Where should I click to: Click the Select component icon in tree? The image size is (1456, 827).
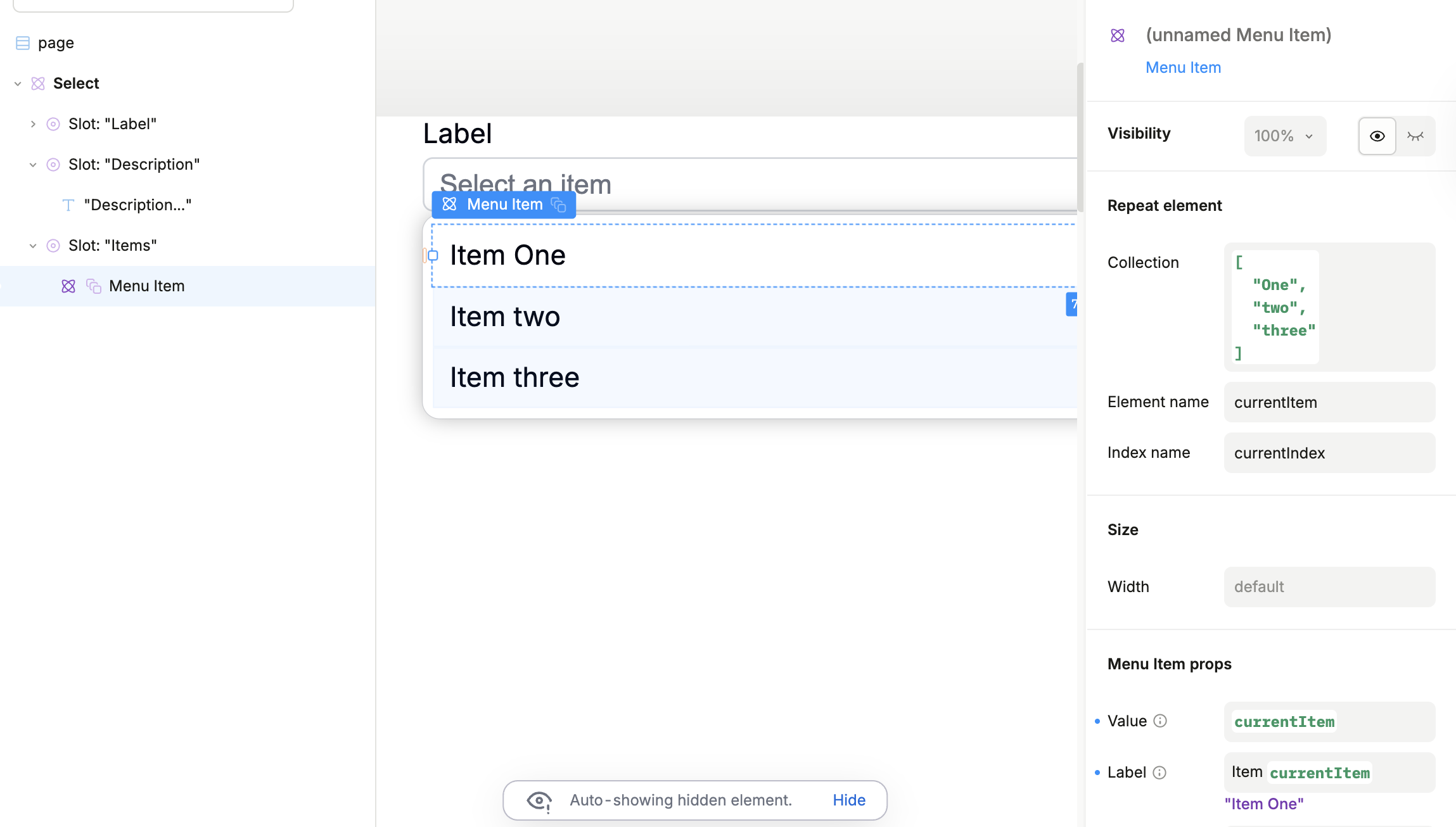pos(38,84)
